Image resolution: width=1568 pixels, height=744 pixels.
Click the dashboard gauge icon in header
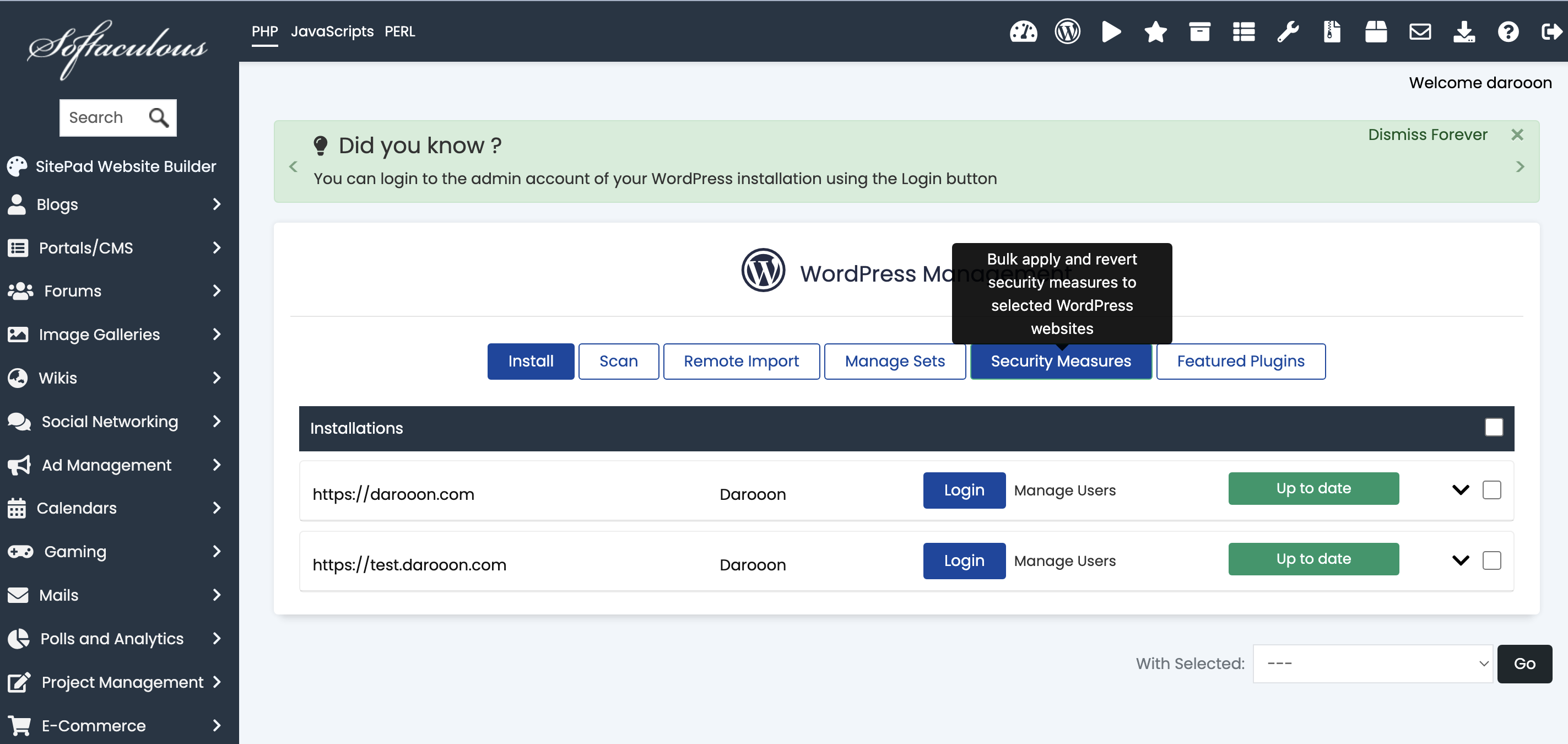[x=1023, y=31]
